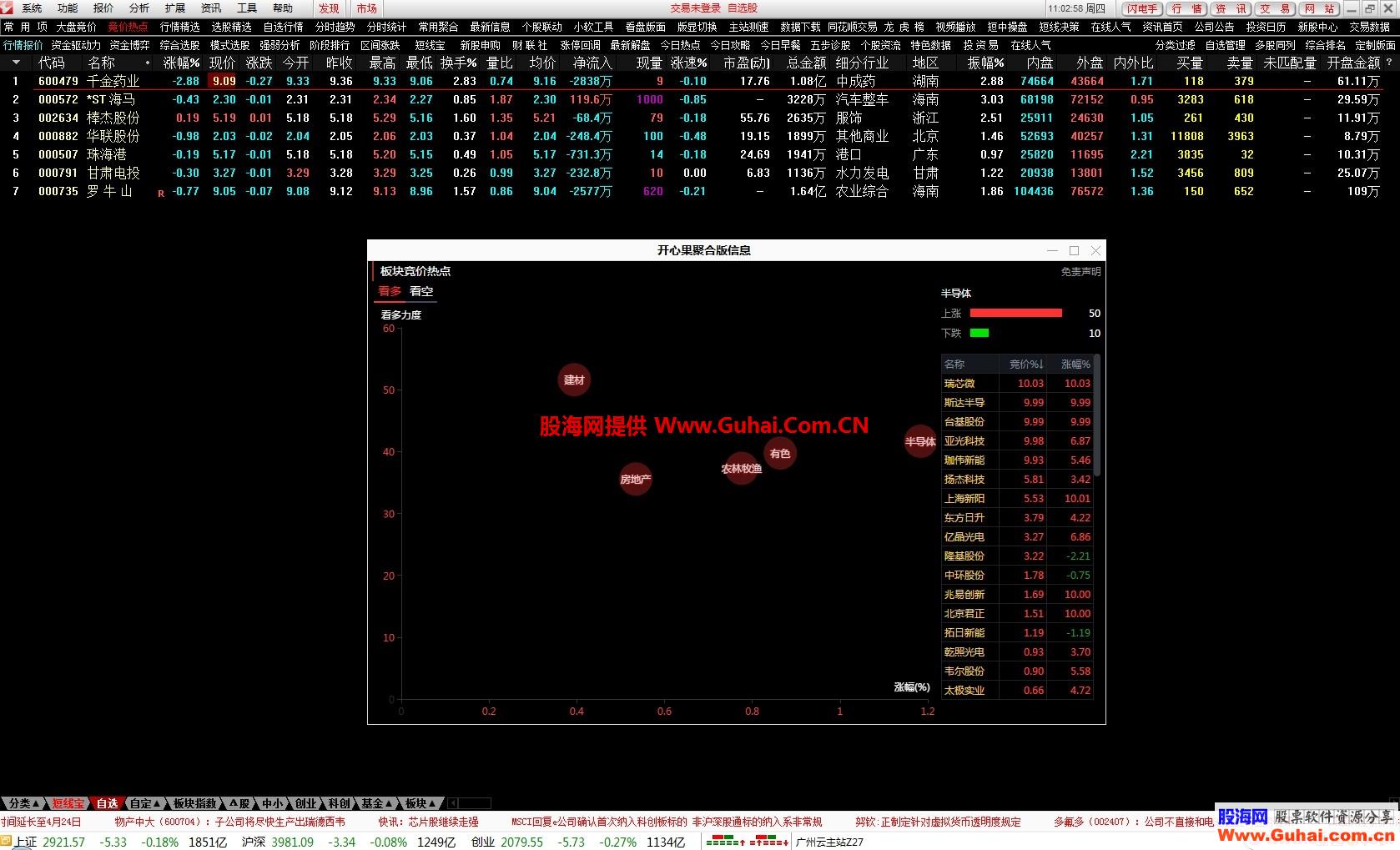The width and height of the screenshot is (1400, 850).
Task: Click the dot marker next to the 名称 column header
Action: (148, 63)
